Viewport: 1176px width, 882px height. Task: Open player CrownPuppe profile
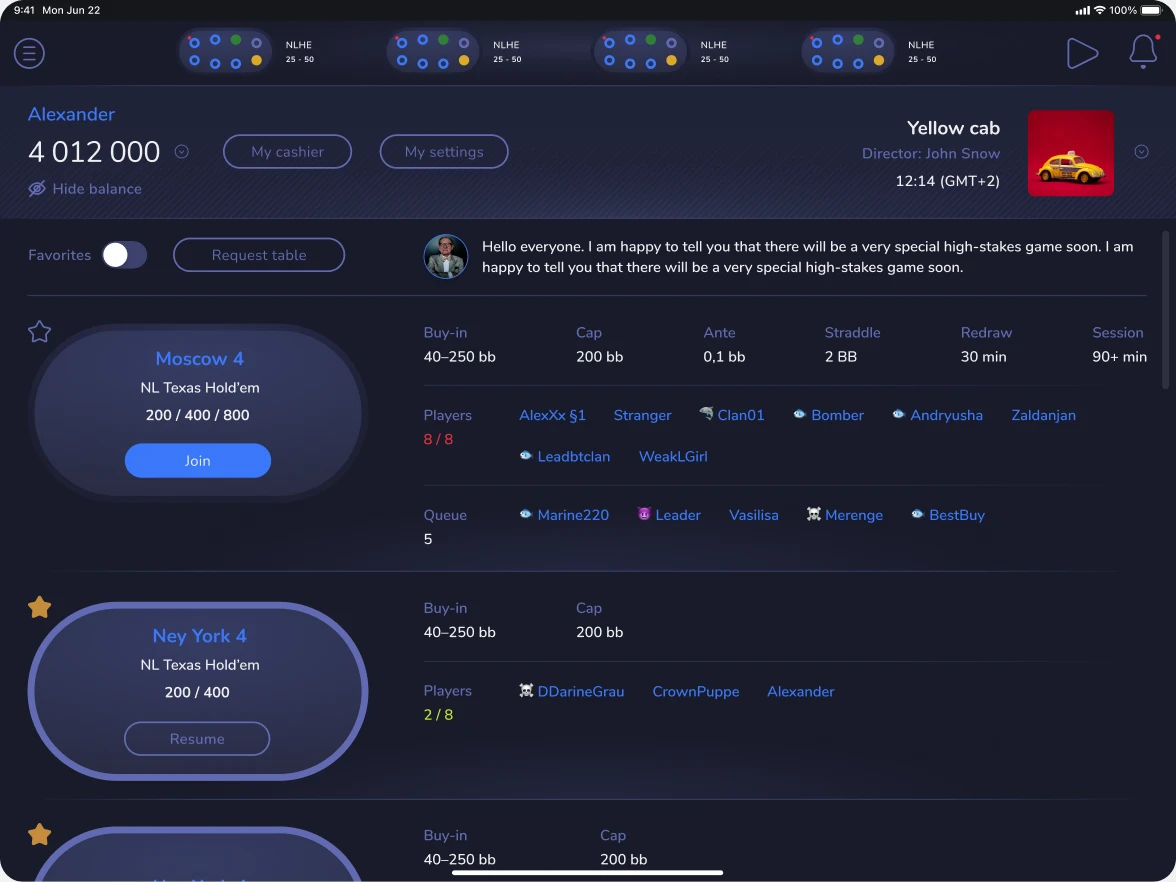click(696, 692)
